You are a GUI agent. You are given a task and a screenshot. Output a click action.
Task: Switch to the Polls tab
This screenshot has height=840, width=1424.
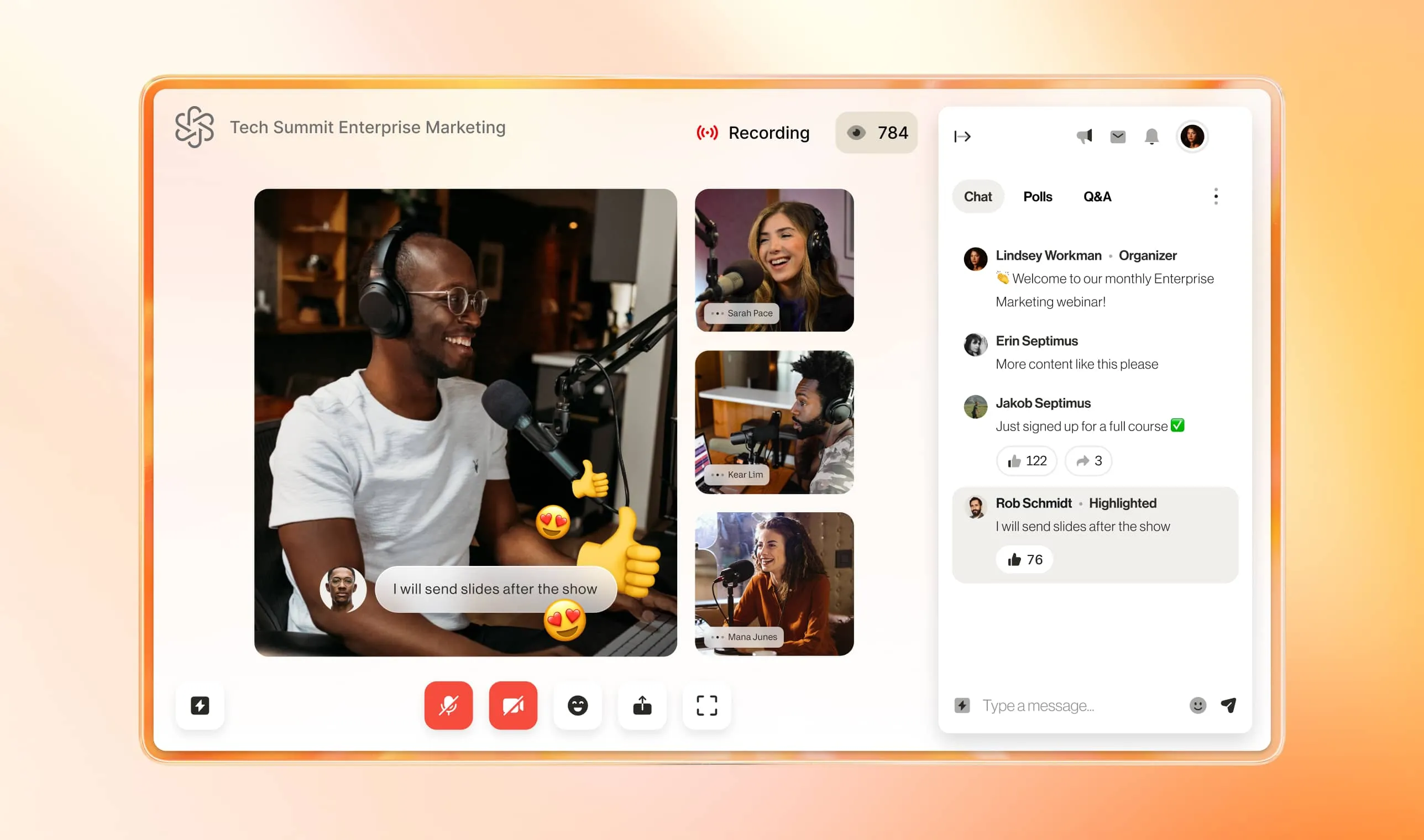coord(1037,196)
